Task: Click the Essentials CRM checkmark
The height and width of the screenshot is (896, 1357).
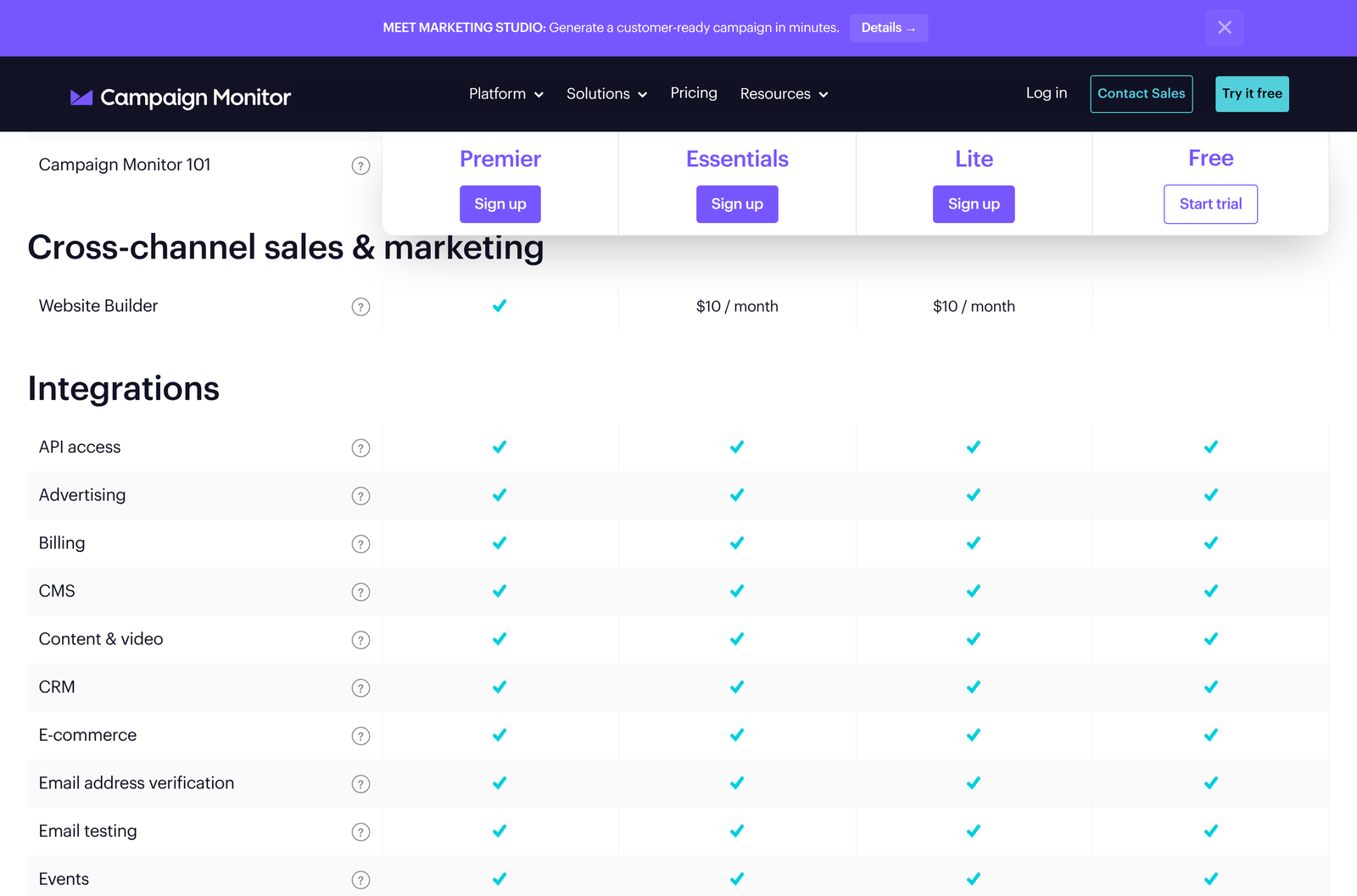Action: (x=737, y=687)
